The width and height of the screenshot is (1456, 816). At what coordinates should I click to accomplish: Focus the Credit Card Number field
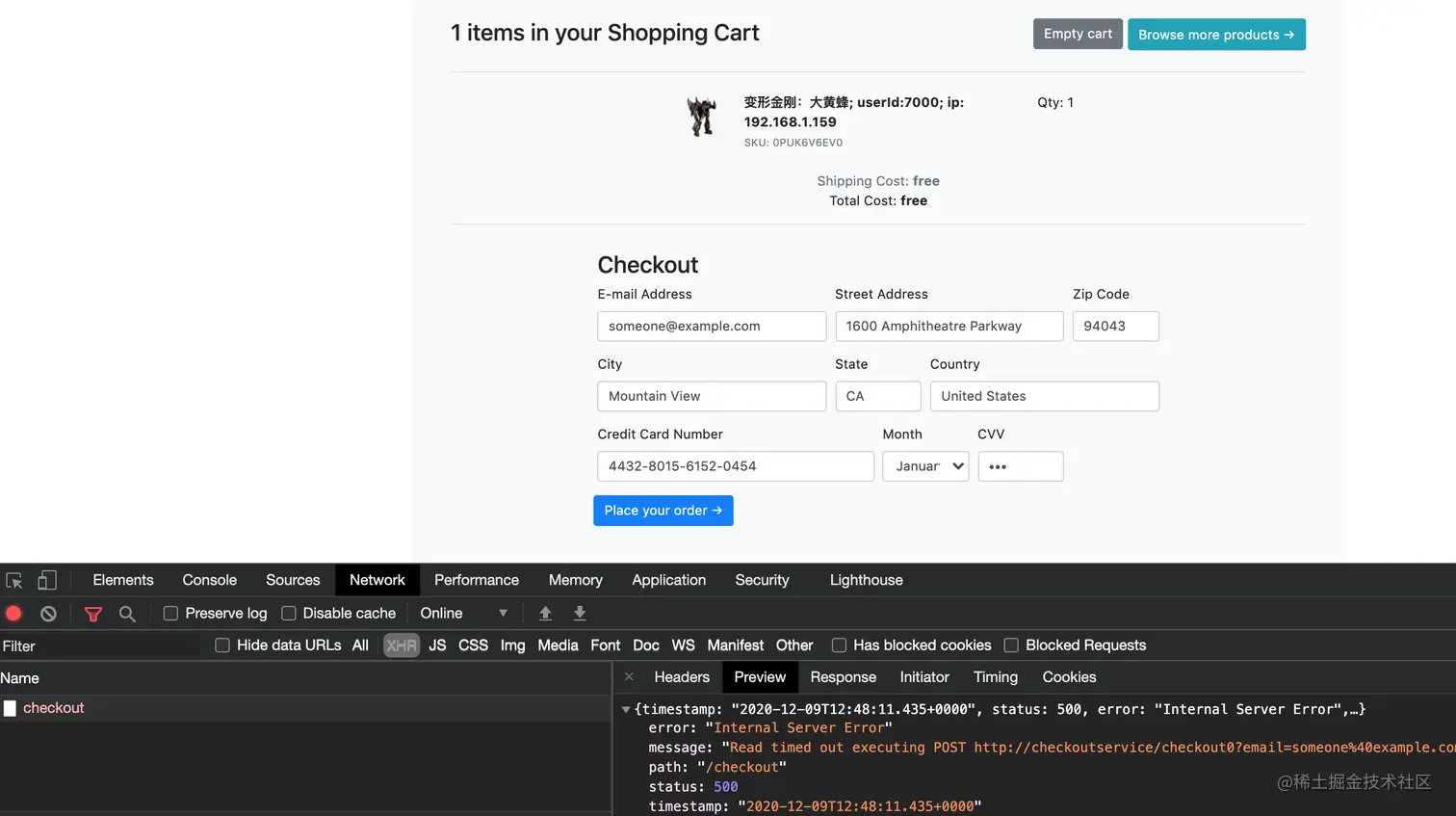[736, 466]
